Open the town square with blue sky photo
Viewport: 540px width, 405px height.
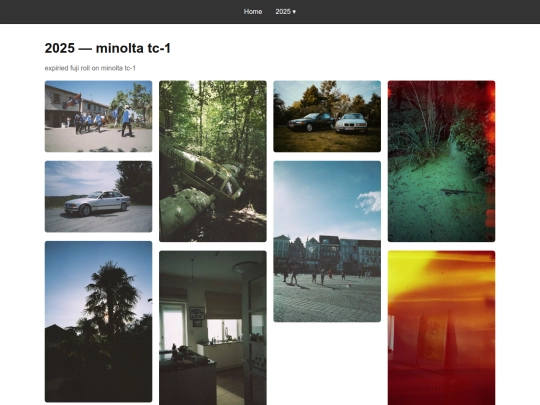[x=327, y=241]
